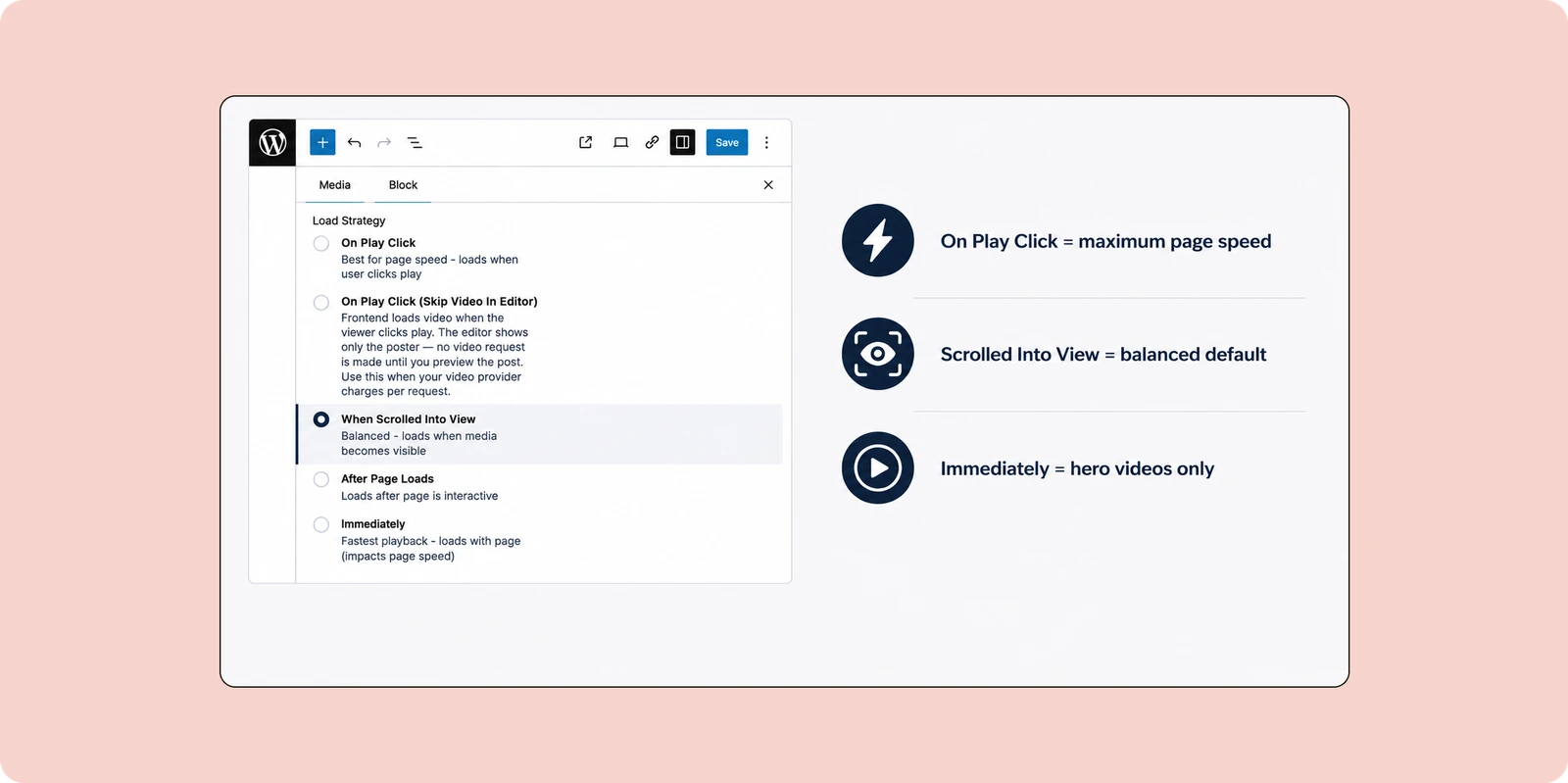Select the After Page Loads radio button
The image size is (1568, 783).
pyautogui.click(x=321, y=479)
